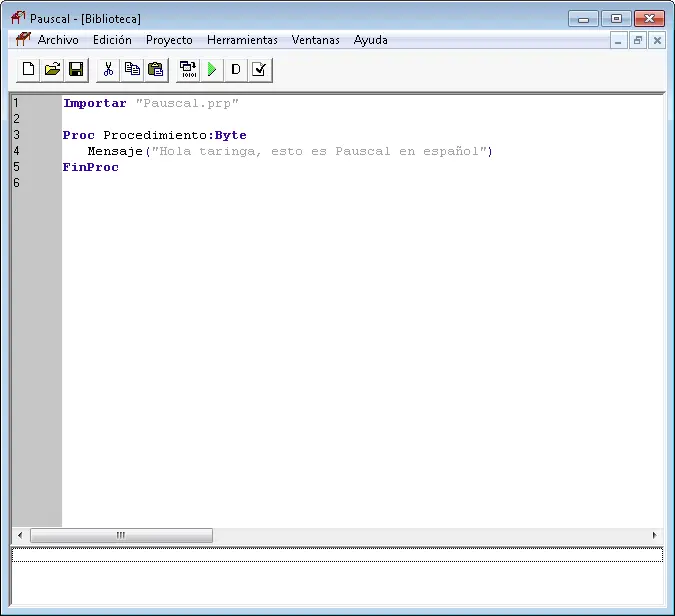Screen dimensions: 675x616
Task: Click line number 6 in the gutter
Action: click(16, 183)
